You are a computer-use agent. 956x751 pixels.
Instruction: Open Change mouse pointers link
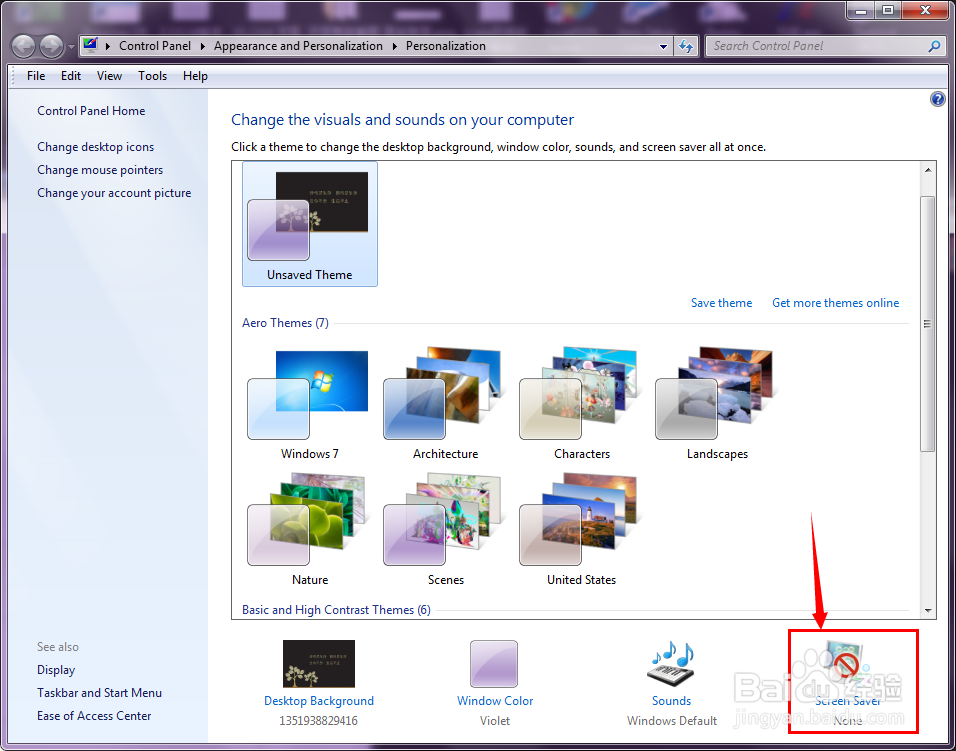100,170
